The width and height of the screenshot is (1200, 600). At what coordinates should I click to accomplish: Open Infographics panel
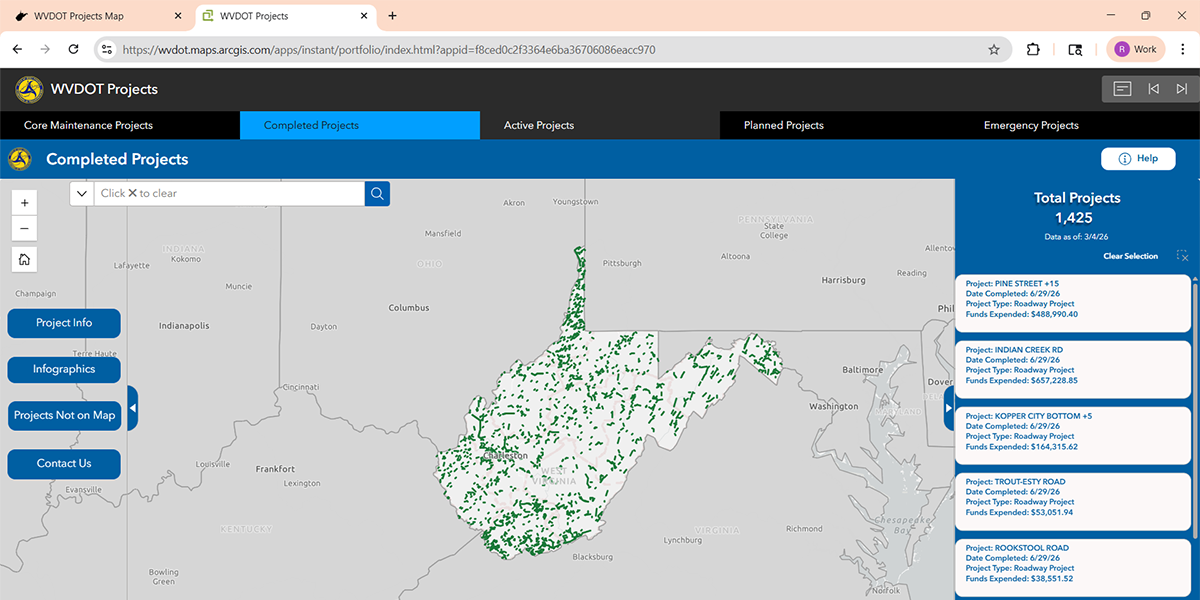click(x=64, y=369)
